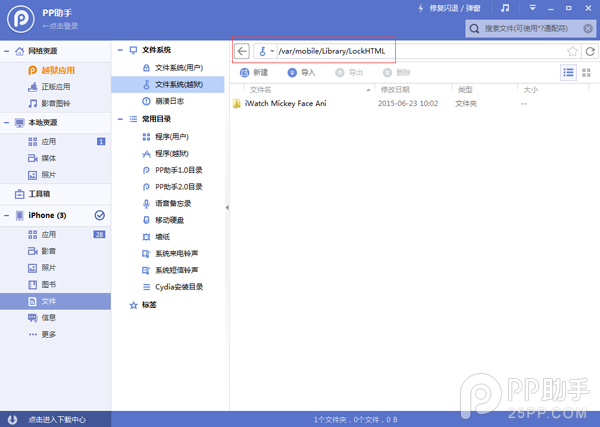The height and width of the screenshot is (427, 600).
Task: Open 移动硬盘 directory
Action: click(x=168, y=220)
